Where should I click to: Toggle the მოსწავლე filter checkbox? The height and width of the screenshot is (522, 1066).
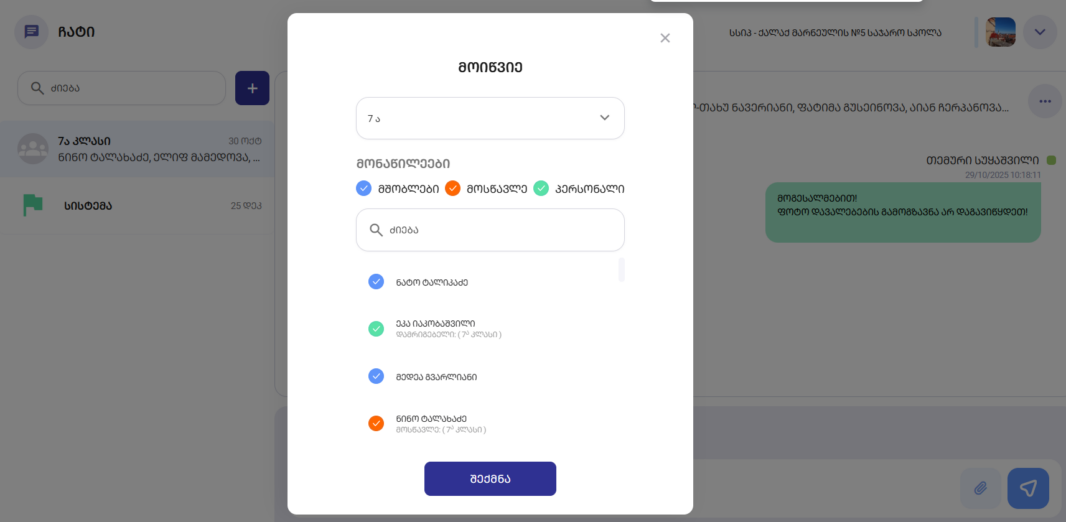pos(452,188)
